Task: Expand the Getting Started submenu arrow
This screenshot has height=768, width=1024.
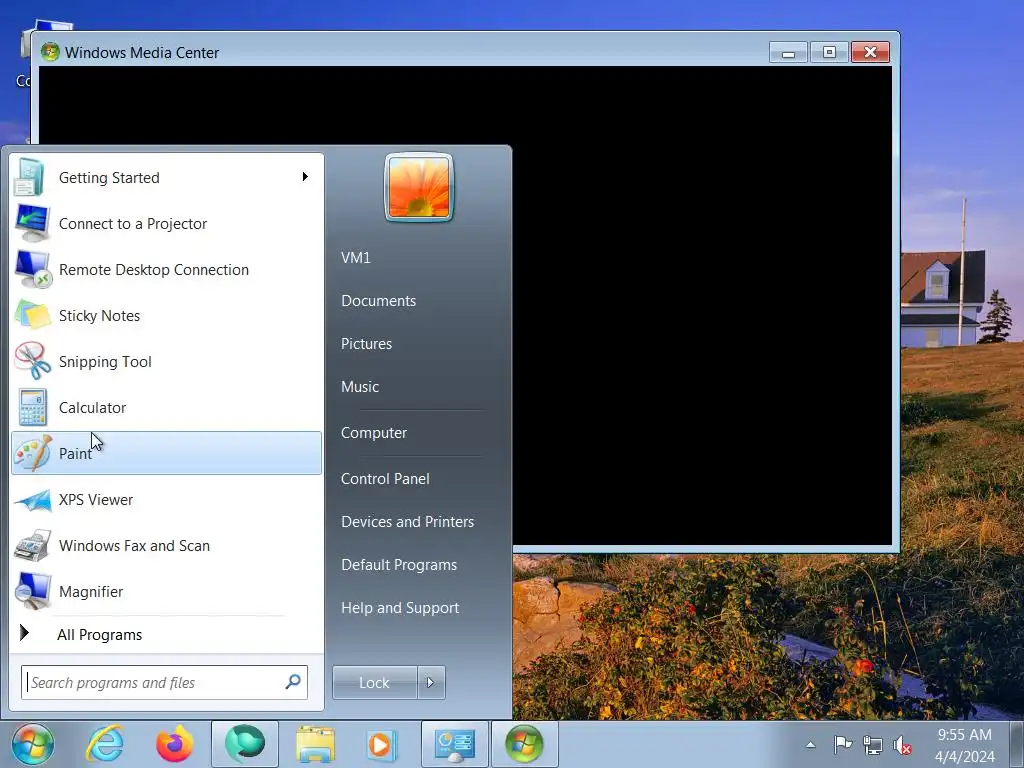Action: coord(305,176)
